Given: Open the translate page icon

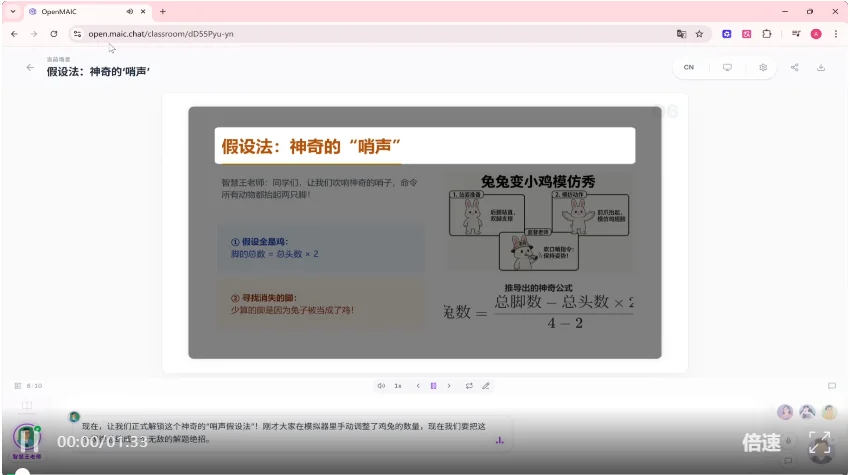Looking at the screenshot, I should point(681,34).
